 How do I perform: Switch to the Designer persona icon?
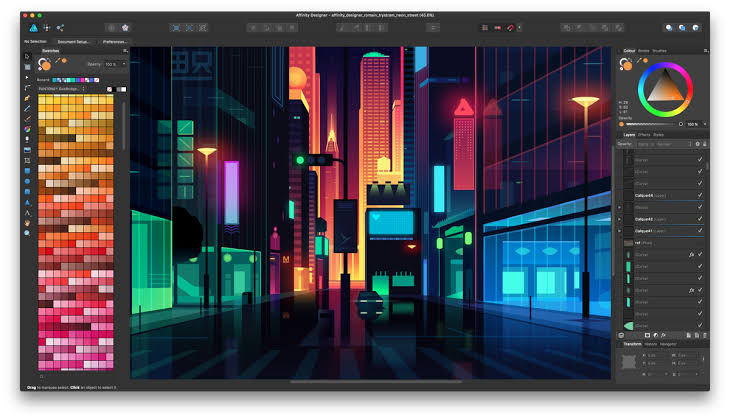tap(34, 28)
